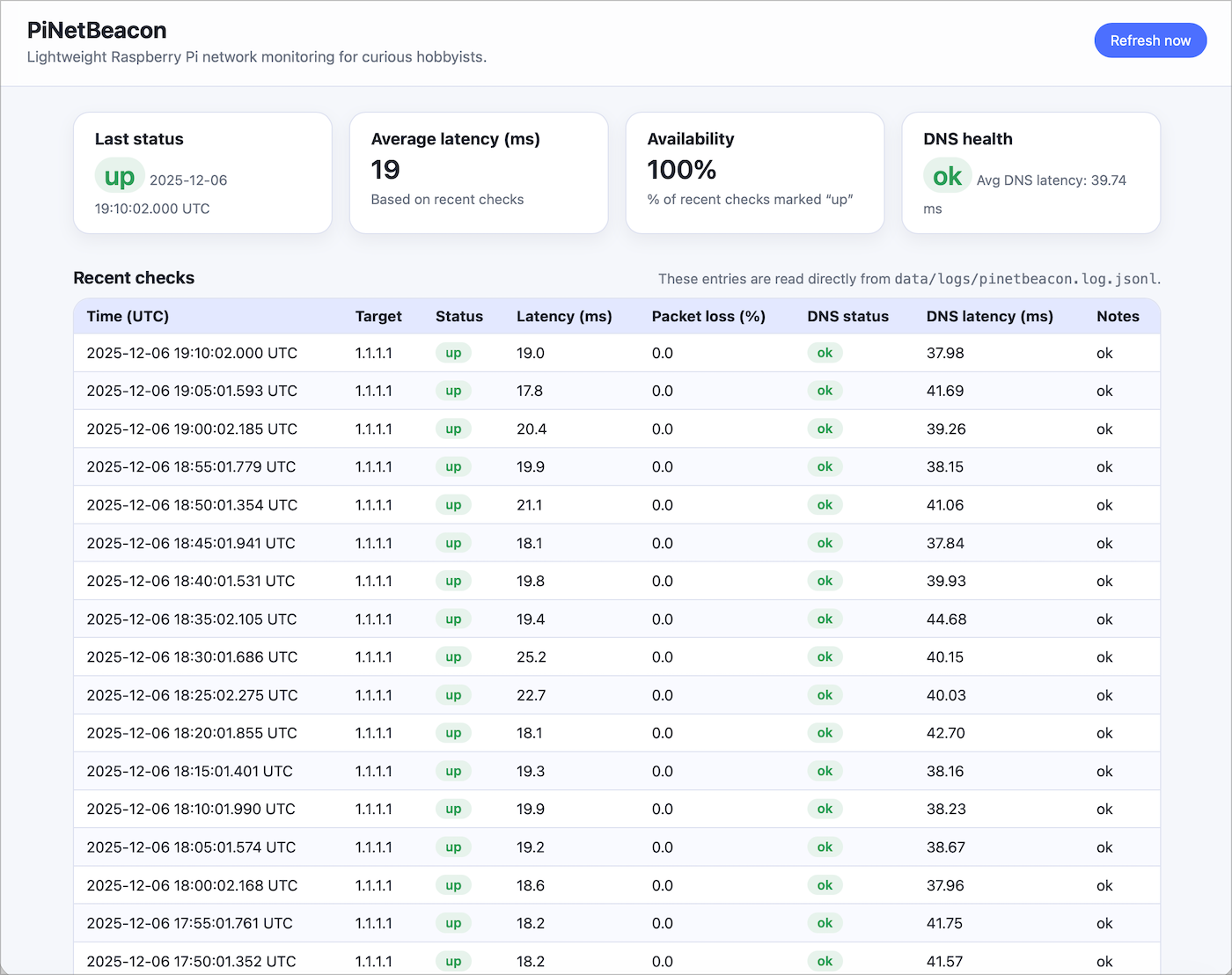Click the Recent checks heading

(x=134, y=278)
